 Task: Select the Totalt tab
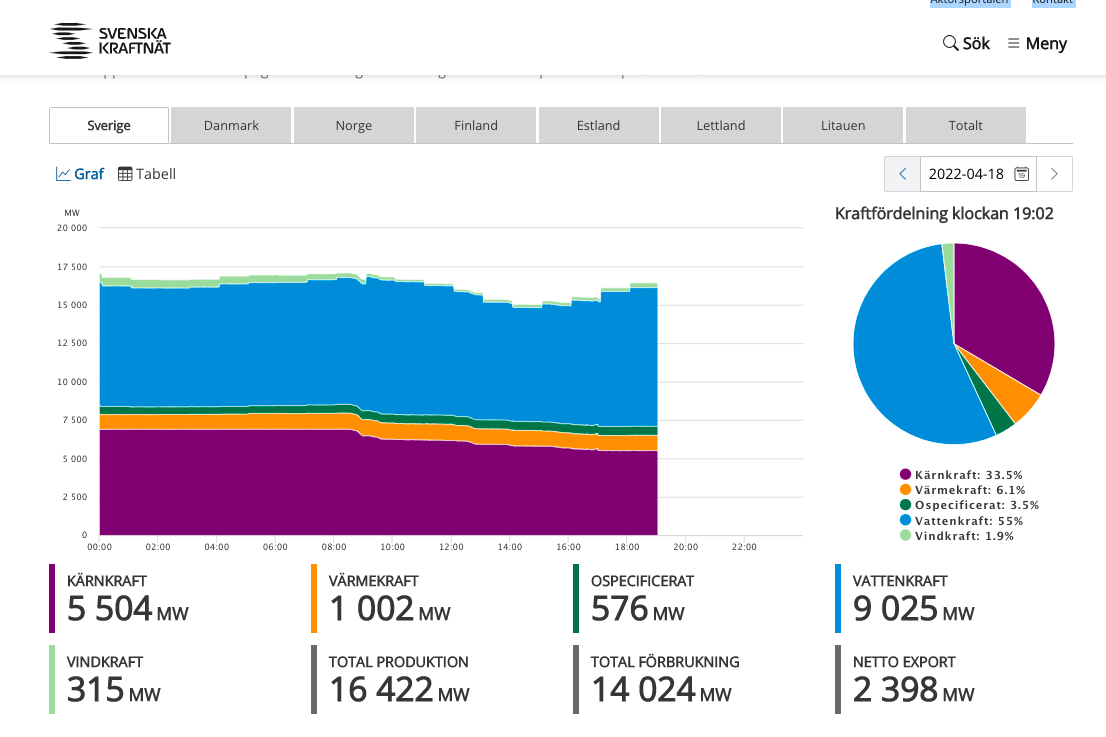[966, 126]
